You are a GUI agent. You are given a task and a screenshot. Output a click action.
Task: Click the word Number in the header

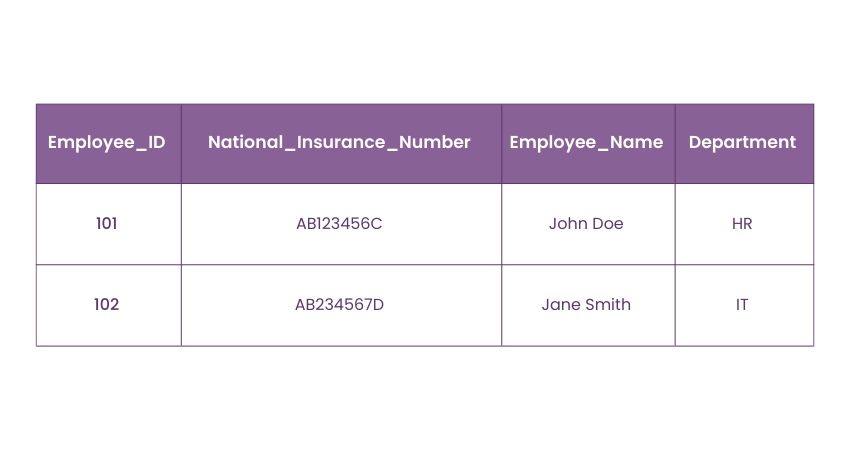tap(435, 142)
